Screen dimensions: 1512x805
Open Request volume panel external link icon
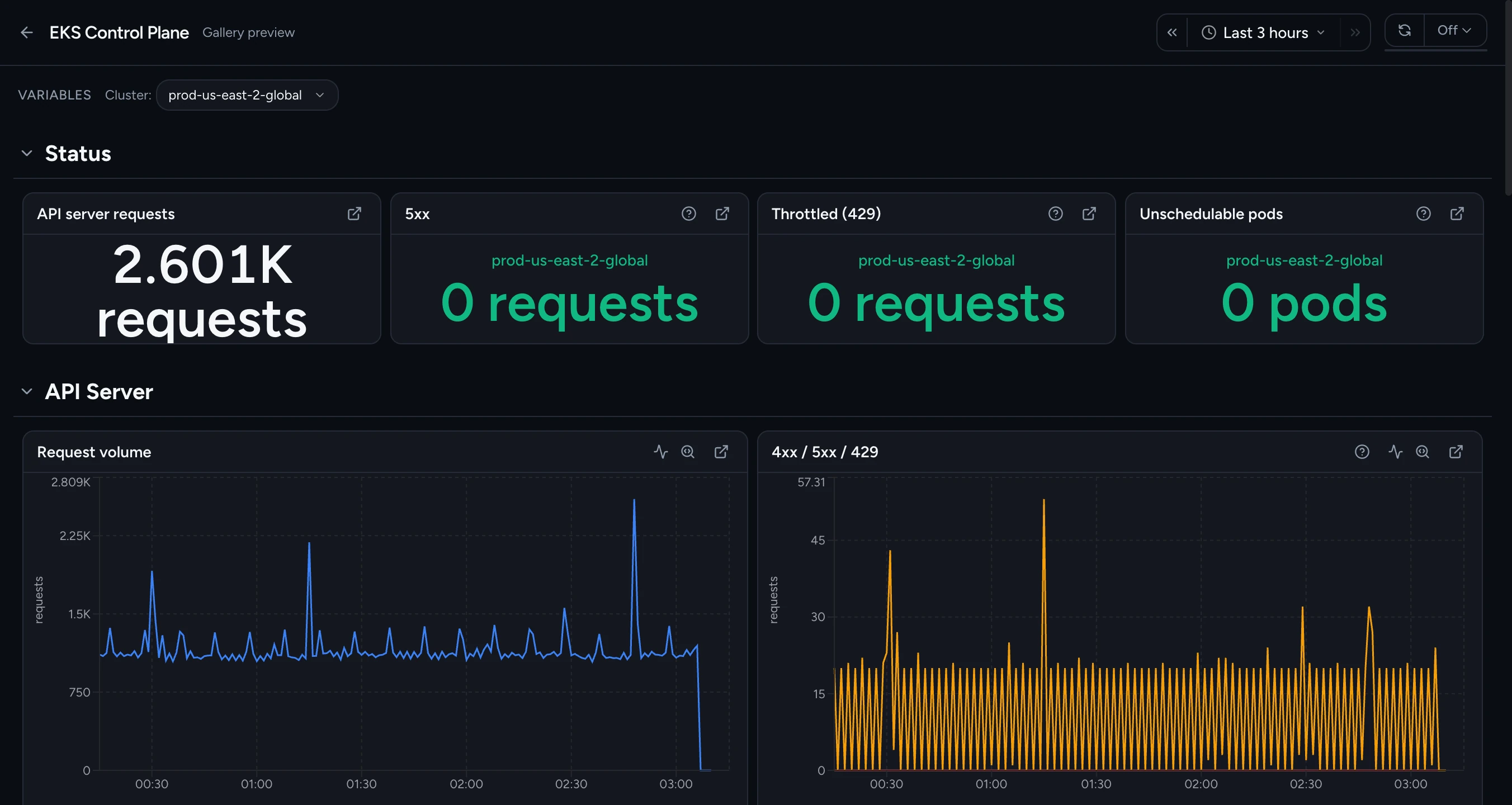click(721, 452)
